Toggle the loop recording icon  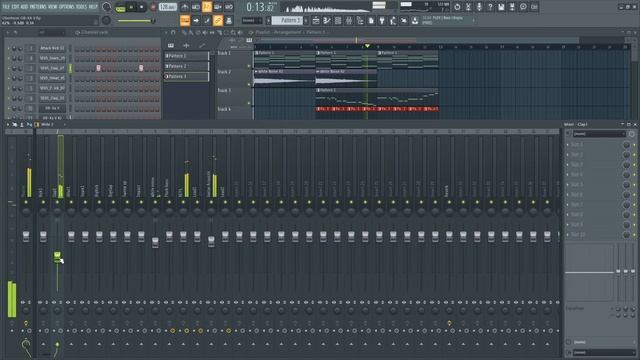pyautogui.click(x=229, y=7)
